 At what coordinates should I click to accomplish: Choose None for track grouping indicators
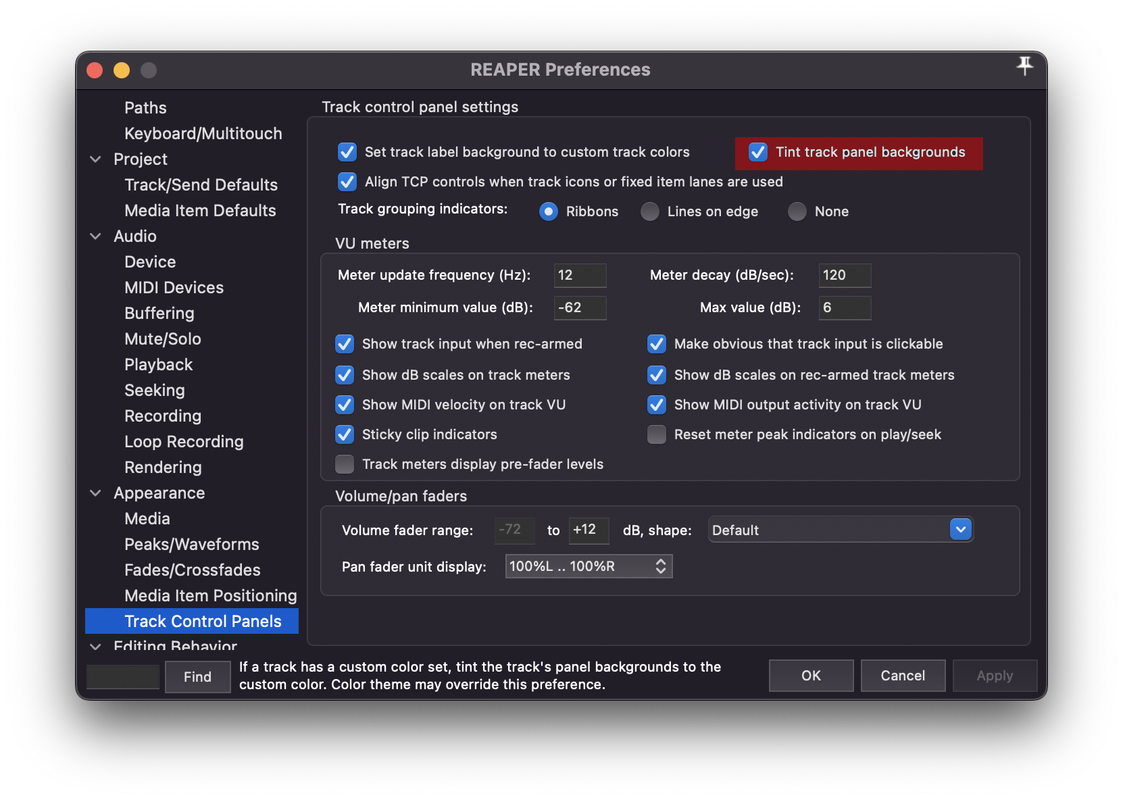797,211
